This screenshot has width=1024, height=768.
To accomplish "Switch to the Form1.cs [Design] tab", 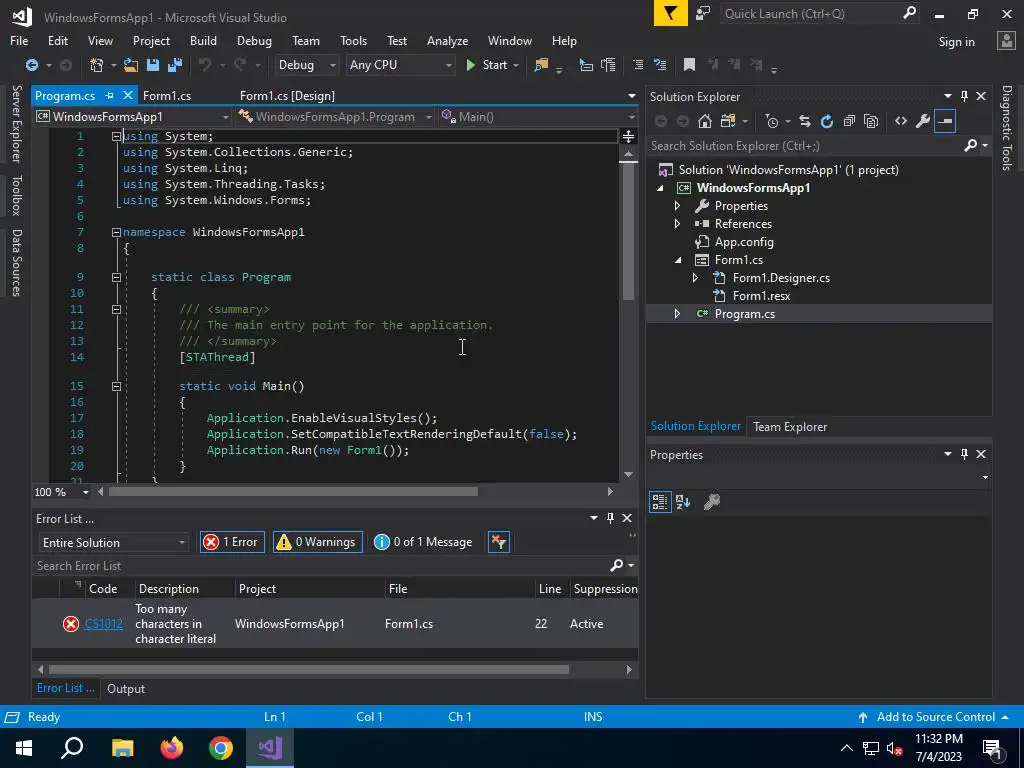I will click(287, 95).
